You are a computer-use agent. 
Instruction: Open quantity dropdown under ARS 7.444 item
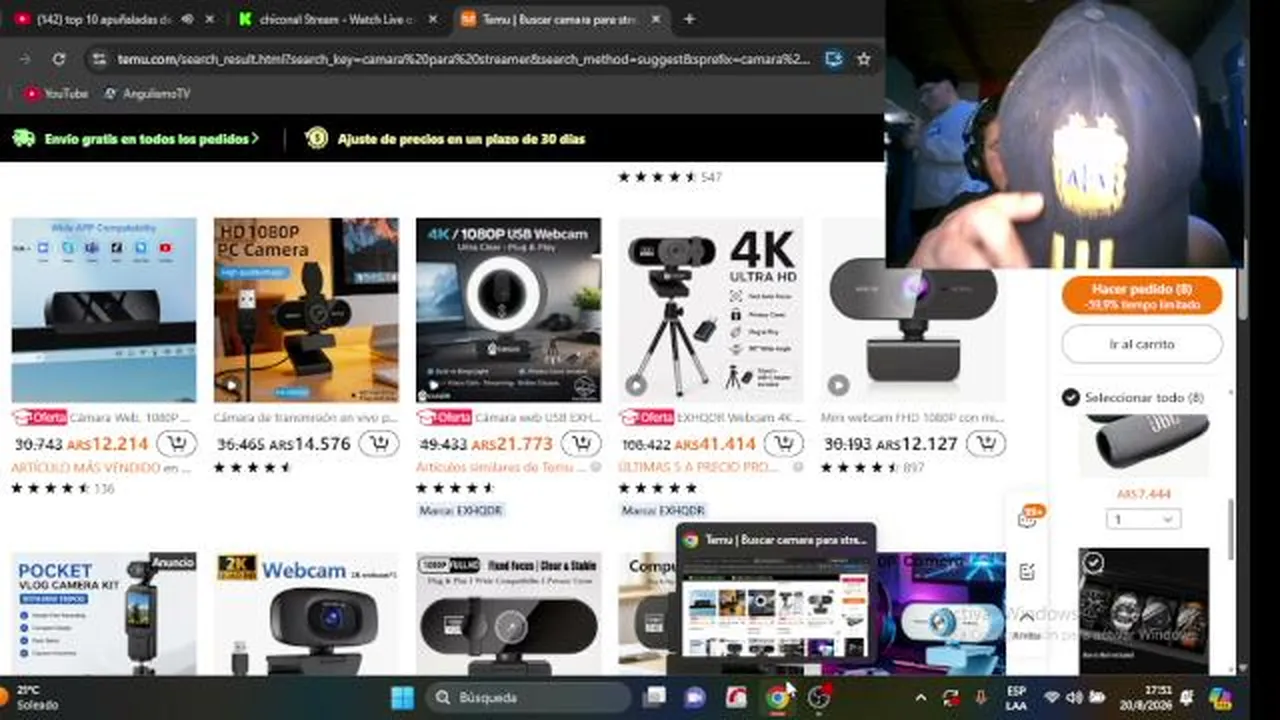click(1143, 519)
